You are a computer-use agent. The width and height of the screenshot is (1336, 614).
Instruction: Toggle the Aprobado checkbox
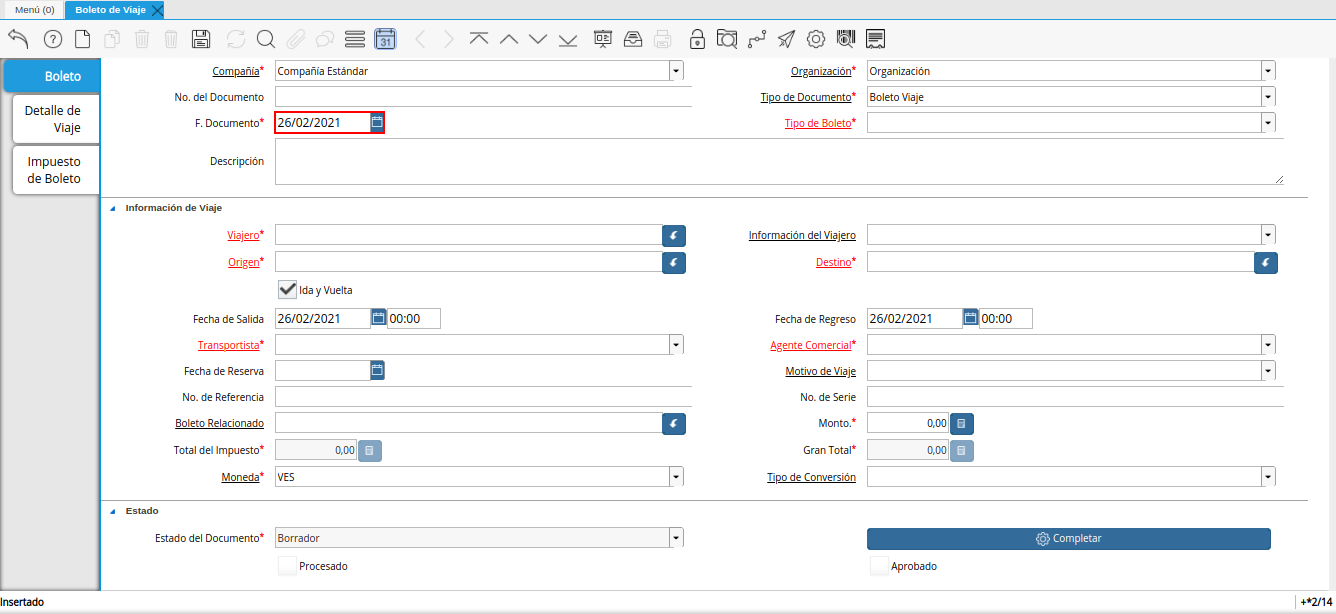879,566
